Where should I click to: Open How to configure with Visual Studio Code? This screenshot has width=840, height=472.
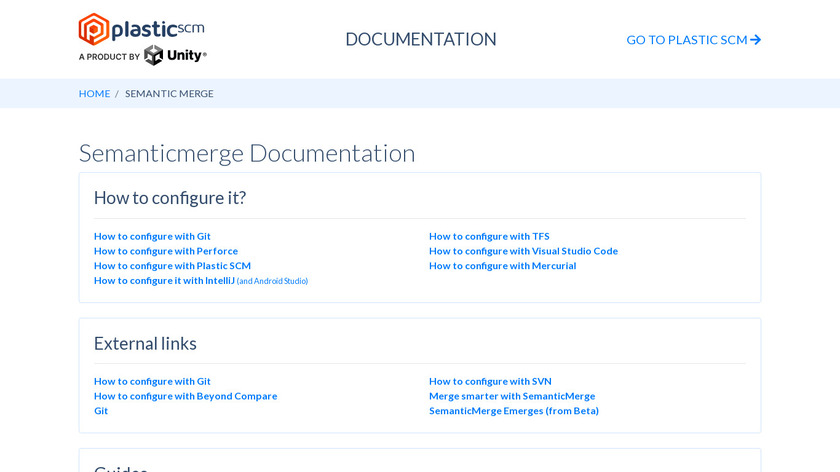pos(523,251)
